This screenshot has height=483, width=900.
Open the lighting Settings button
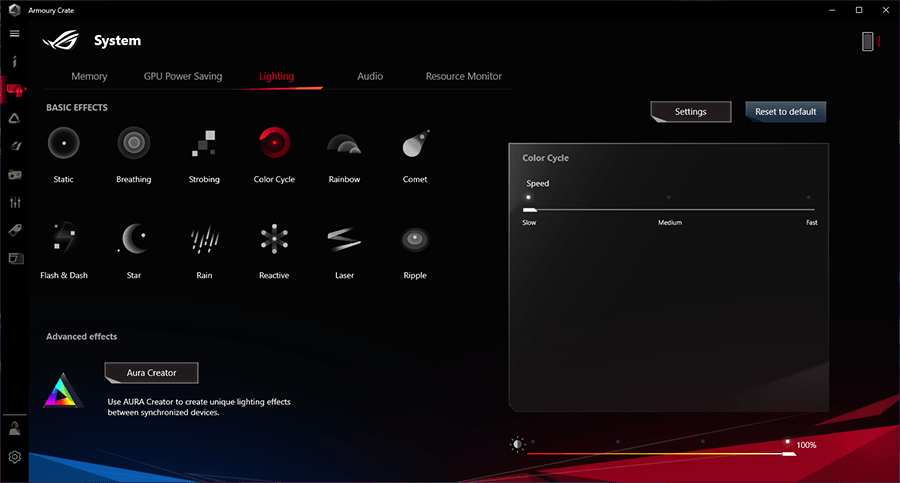pyautogui.click(x=690, y=111)
